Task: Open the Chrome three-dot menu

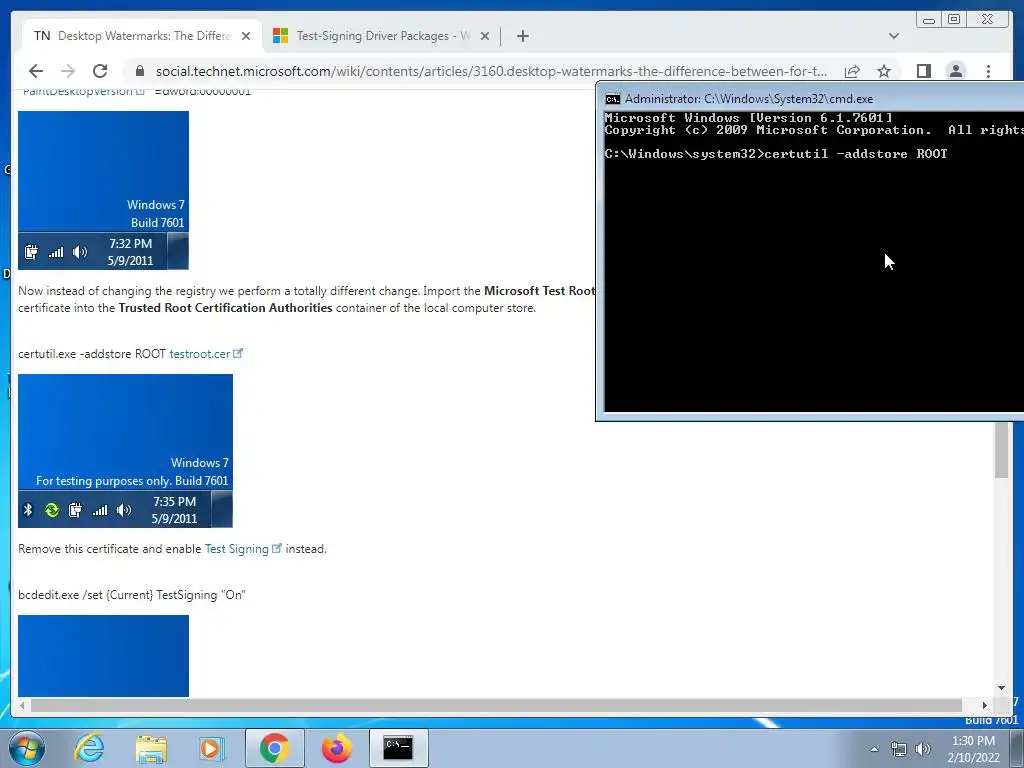Action: pos(988,71)
